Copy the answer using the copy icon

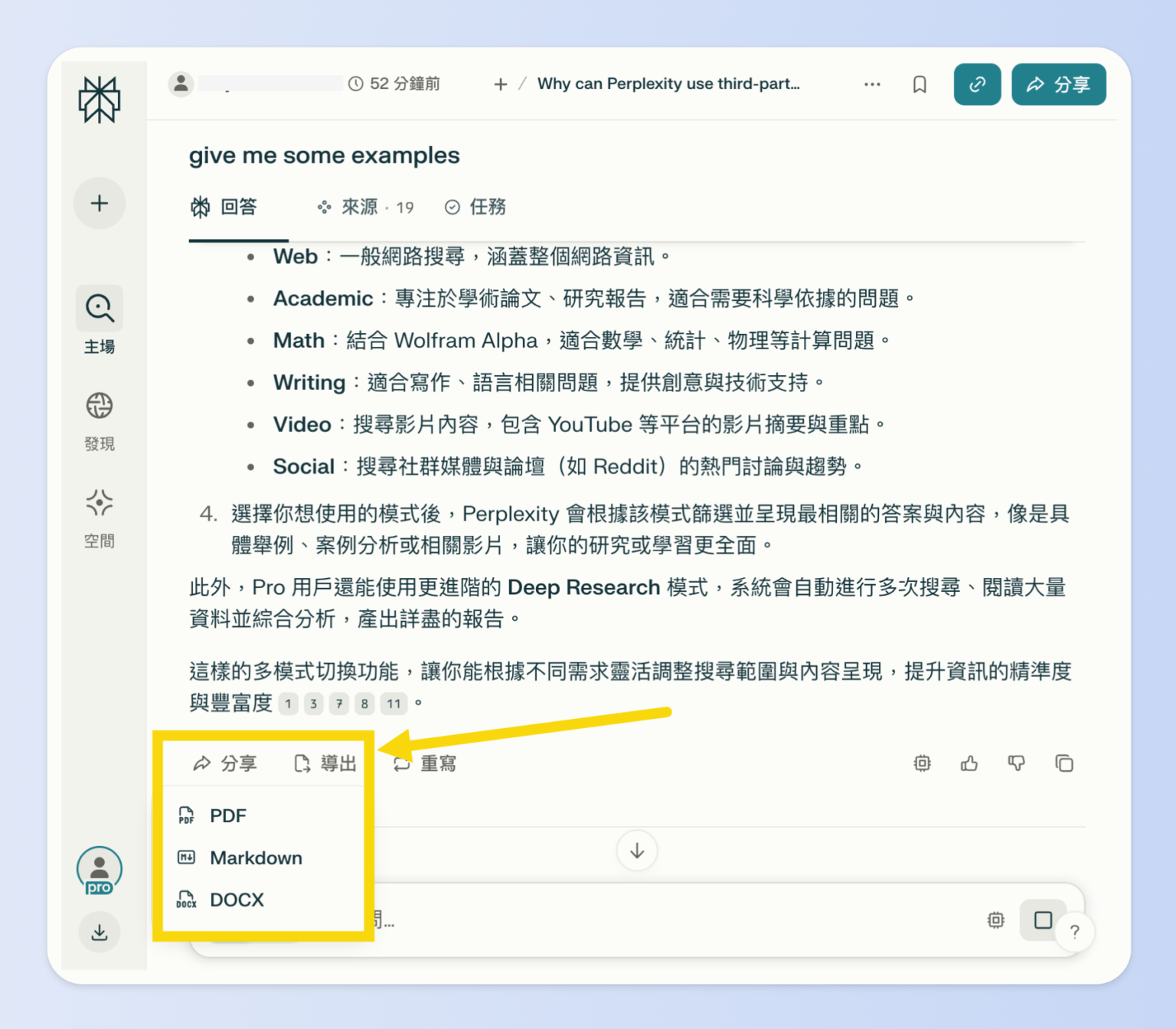(1064, 763)
